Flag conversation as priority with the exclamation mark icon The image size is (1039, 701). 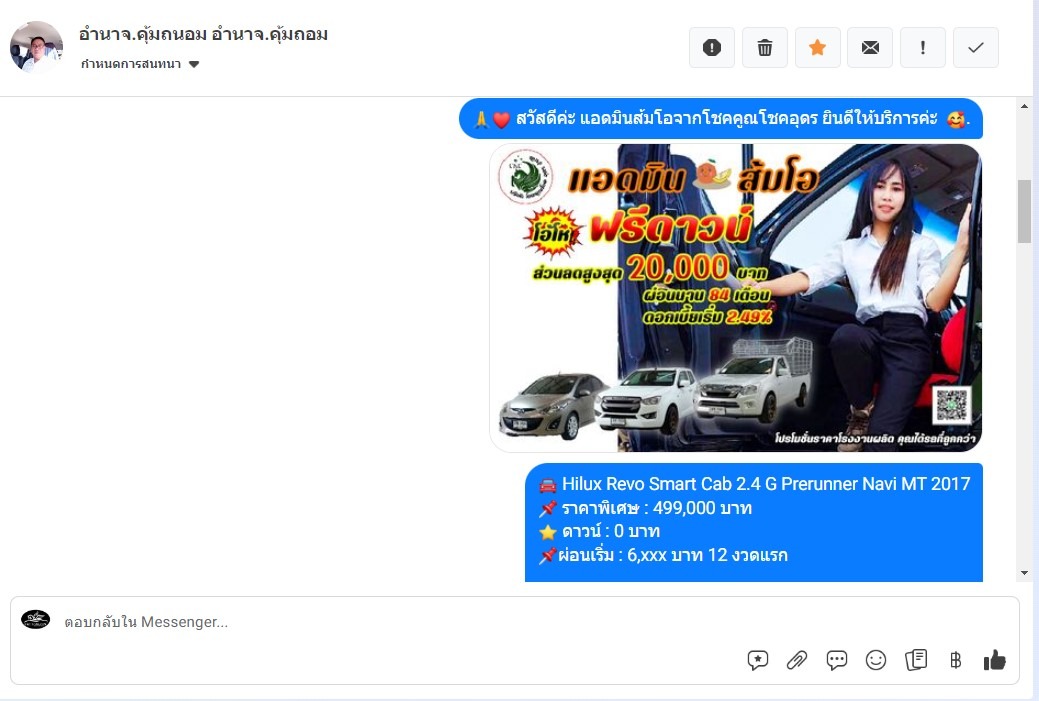point(923,48)
